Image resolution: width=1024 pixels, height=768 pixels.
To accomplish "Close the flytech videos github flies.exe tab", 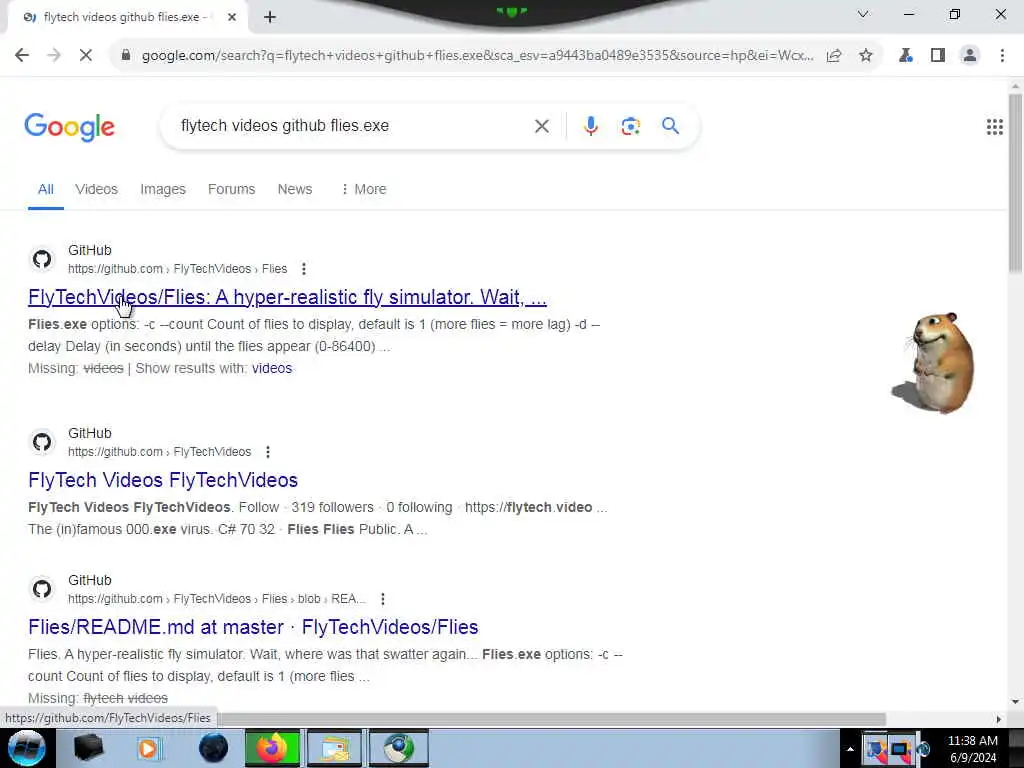I will click(x=232, y=17).
